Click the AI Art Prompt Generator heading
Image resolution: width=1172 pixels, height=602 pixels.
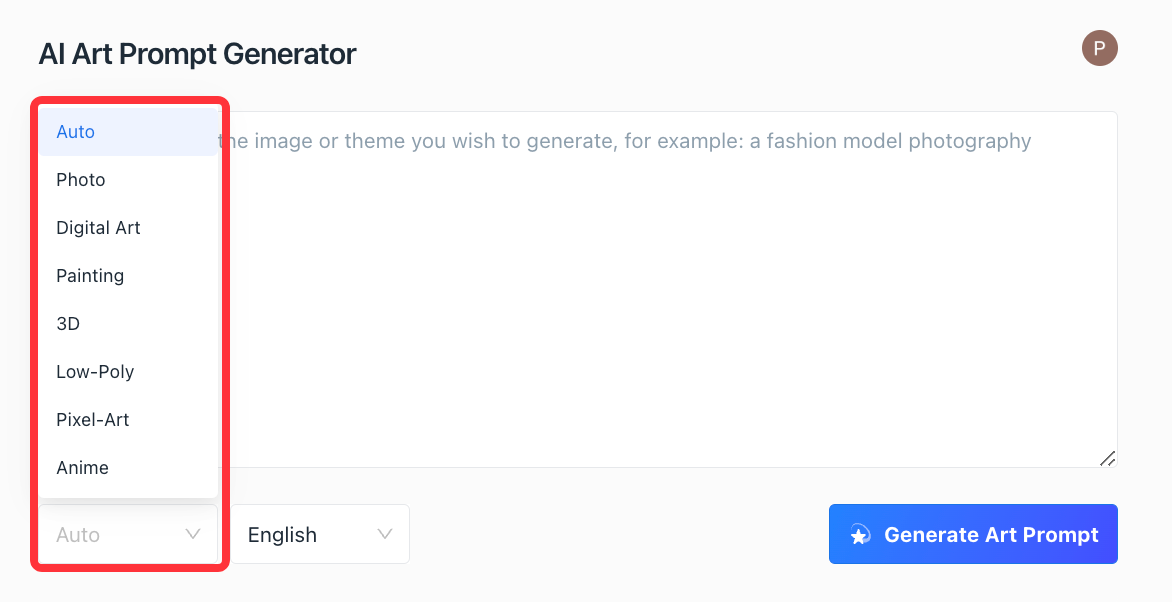click(197, 54)
